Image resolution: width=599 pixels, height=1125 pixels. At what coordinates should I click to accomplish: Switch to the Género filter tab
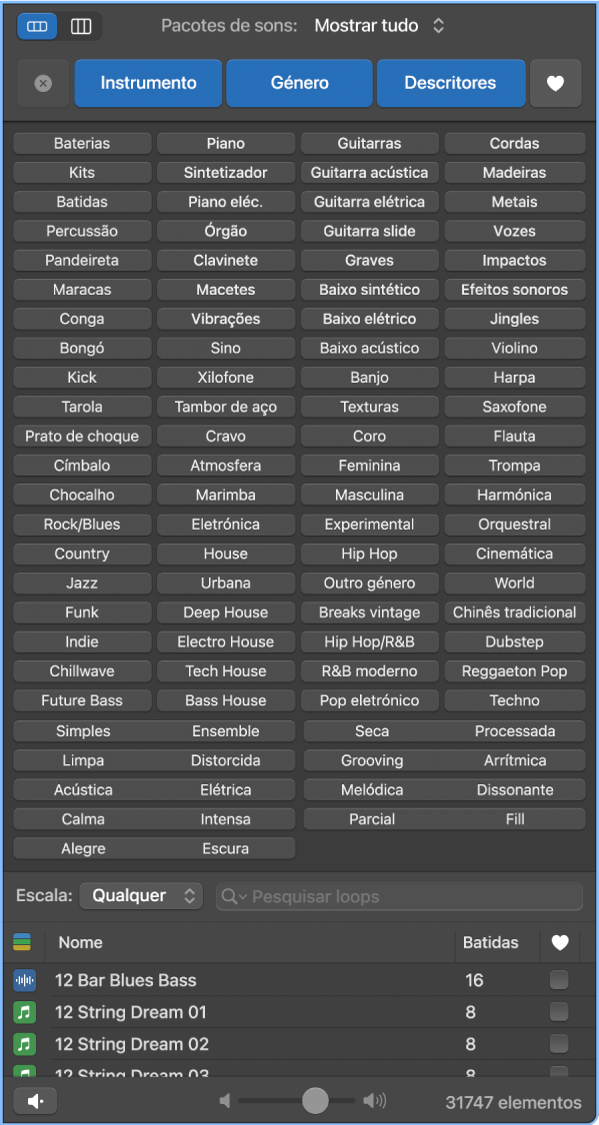click(299, 84)
